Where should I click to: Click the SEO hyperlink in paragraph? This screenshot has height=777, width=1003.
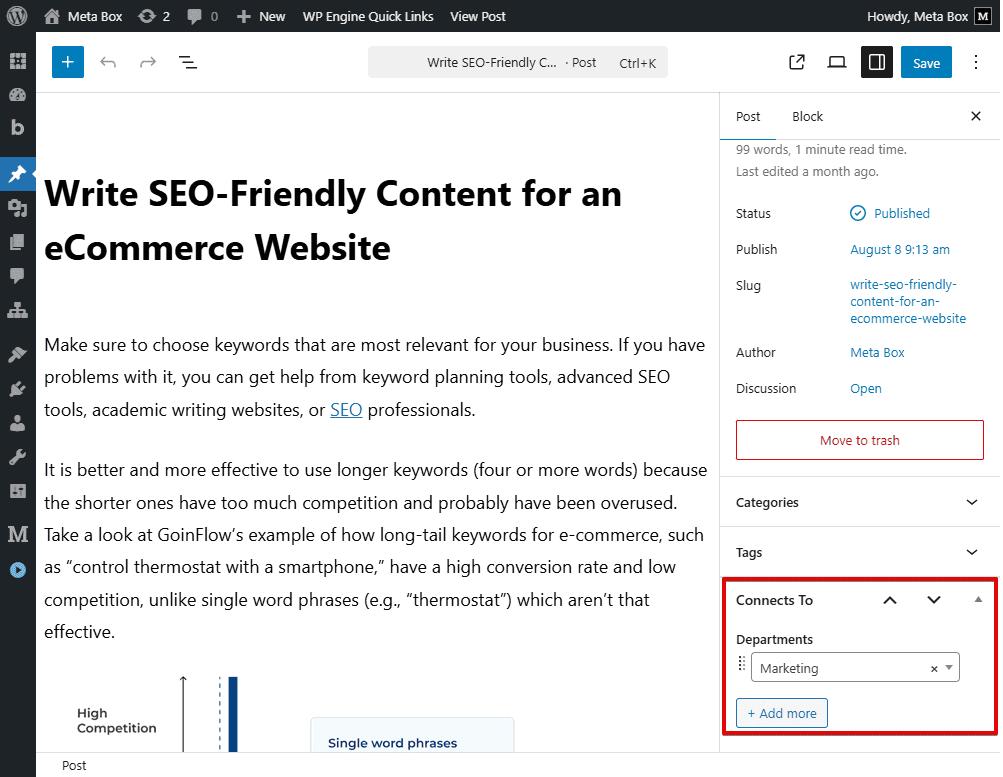[x=346, y=410]
